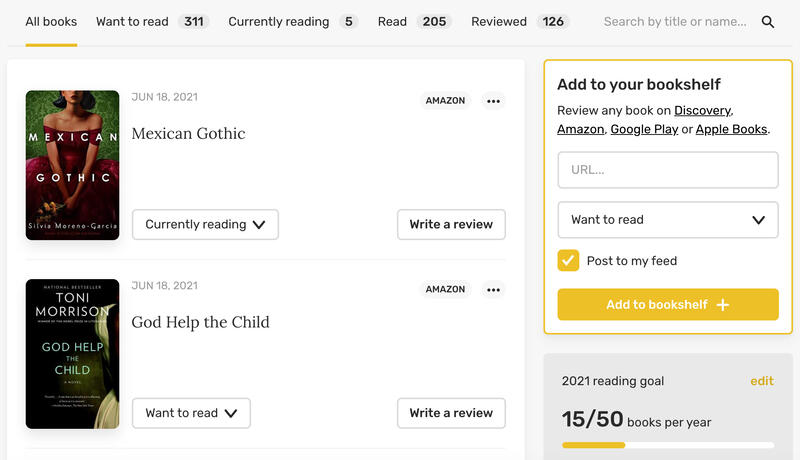Viewport: 800px width, 460px height.
Task: Follow the Google Play link
Action: tap(644, 129)
